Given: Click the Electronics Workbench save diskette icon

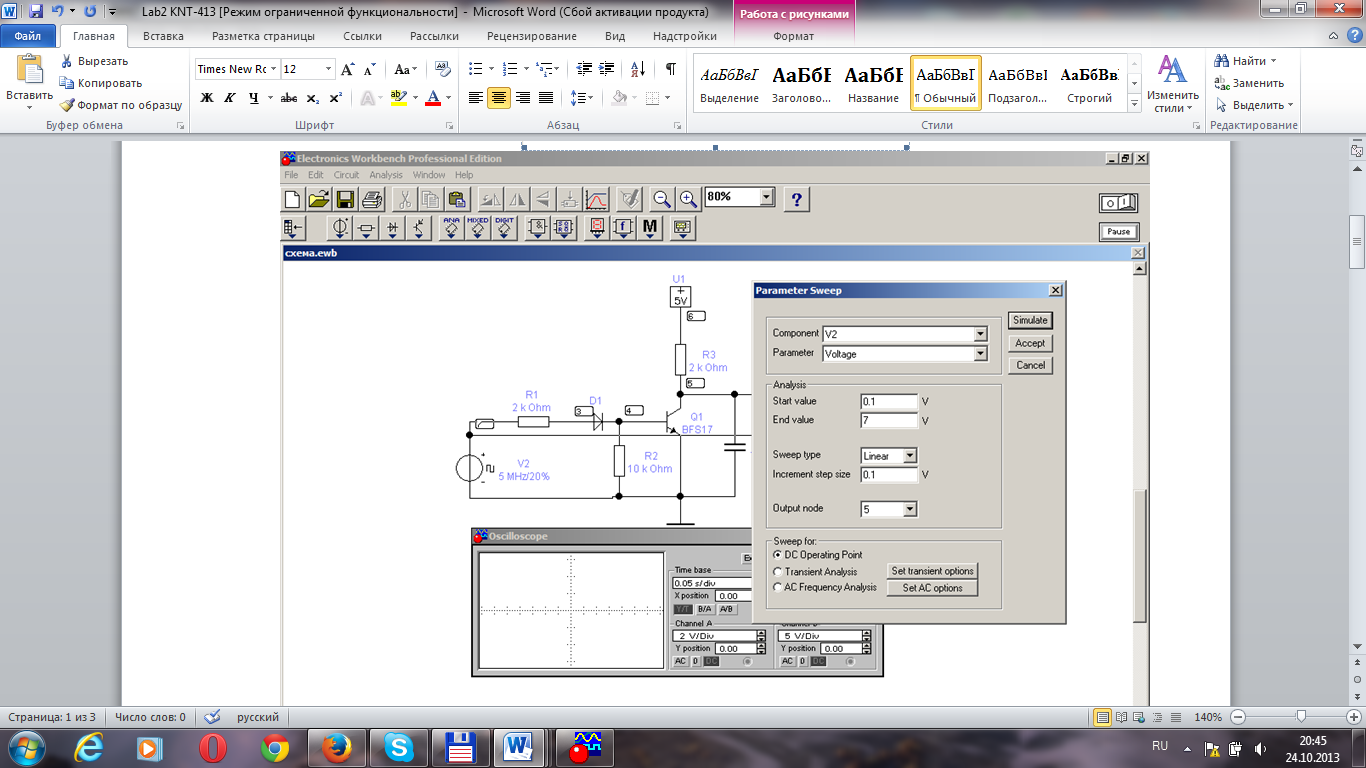Looking at the screenshot, I should click(345, 198).
